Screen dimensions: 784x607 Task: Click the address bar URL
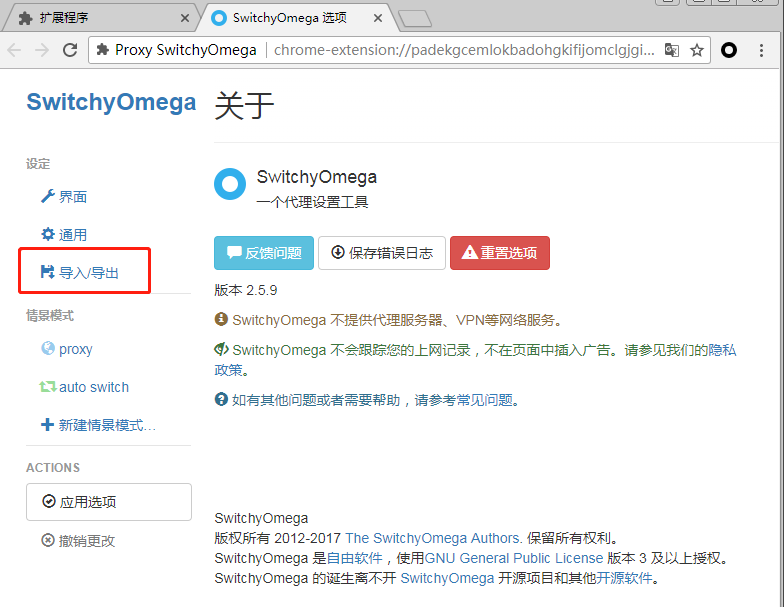[x=464, y=50]
